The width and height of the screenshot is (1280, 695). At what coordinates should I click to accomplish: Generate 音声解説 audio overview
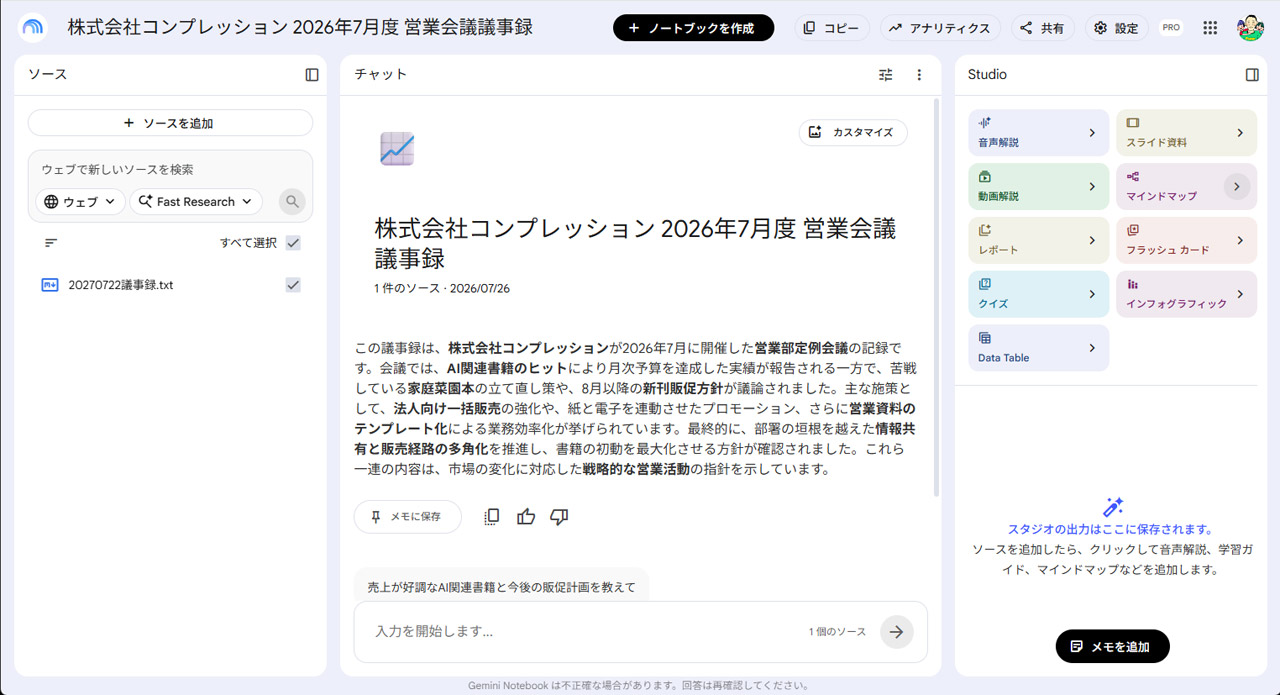coord(1038,133)
